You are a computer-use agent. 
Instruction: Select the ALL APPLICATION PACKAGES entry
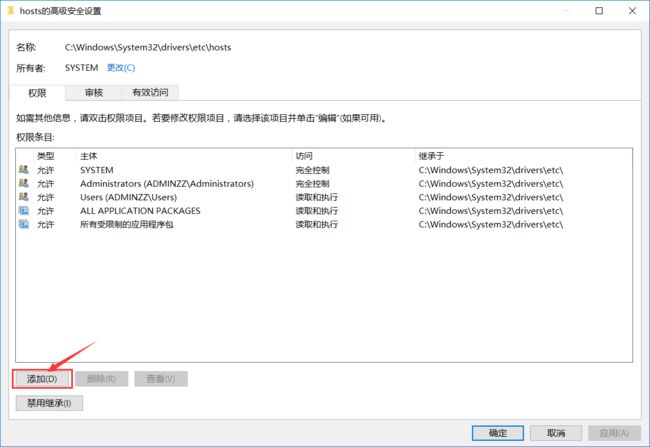324,211
